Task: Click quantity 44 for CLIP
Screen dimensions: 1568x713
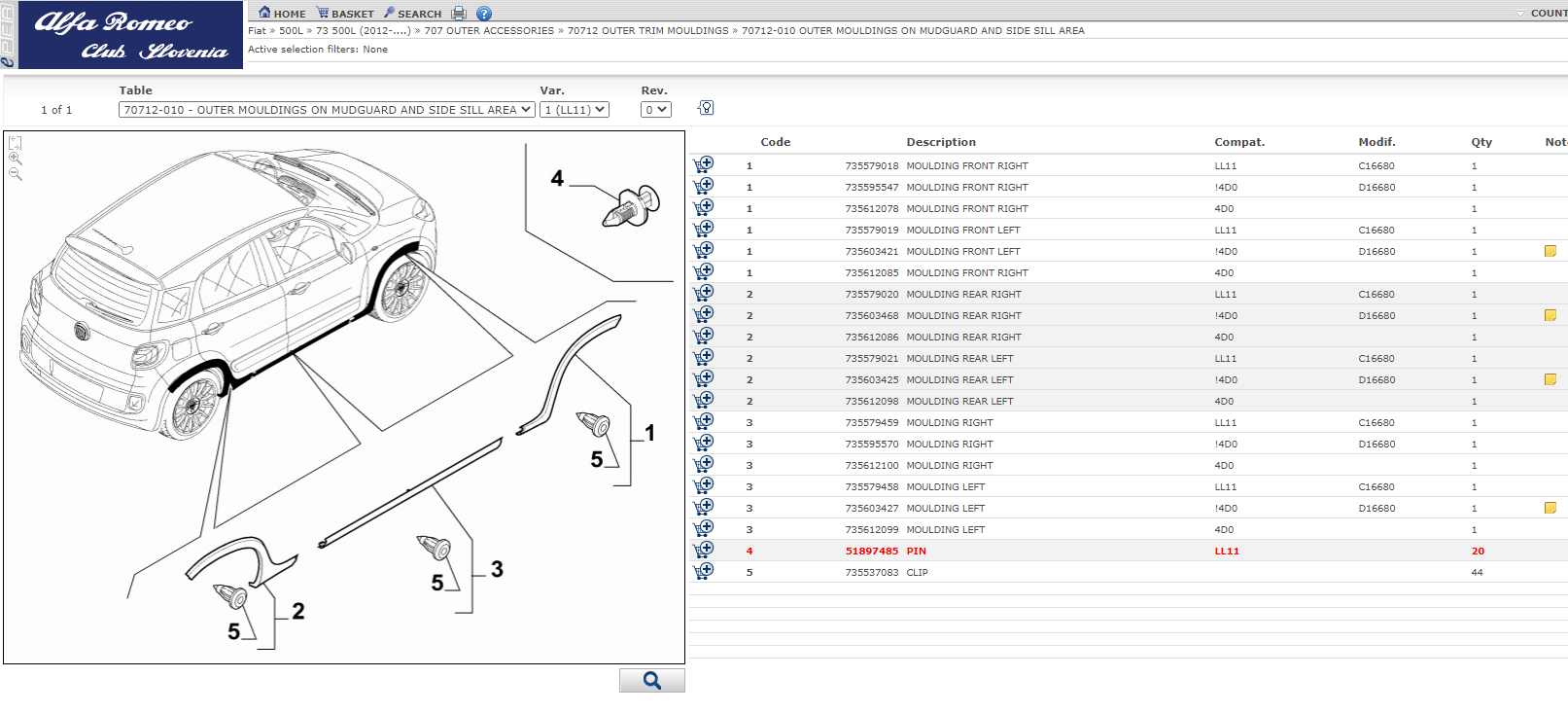Action: point(1477,572)
